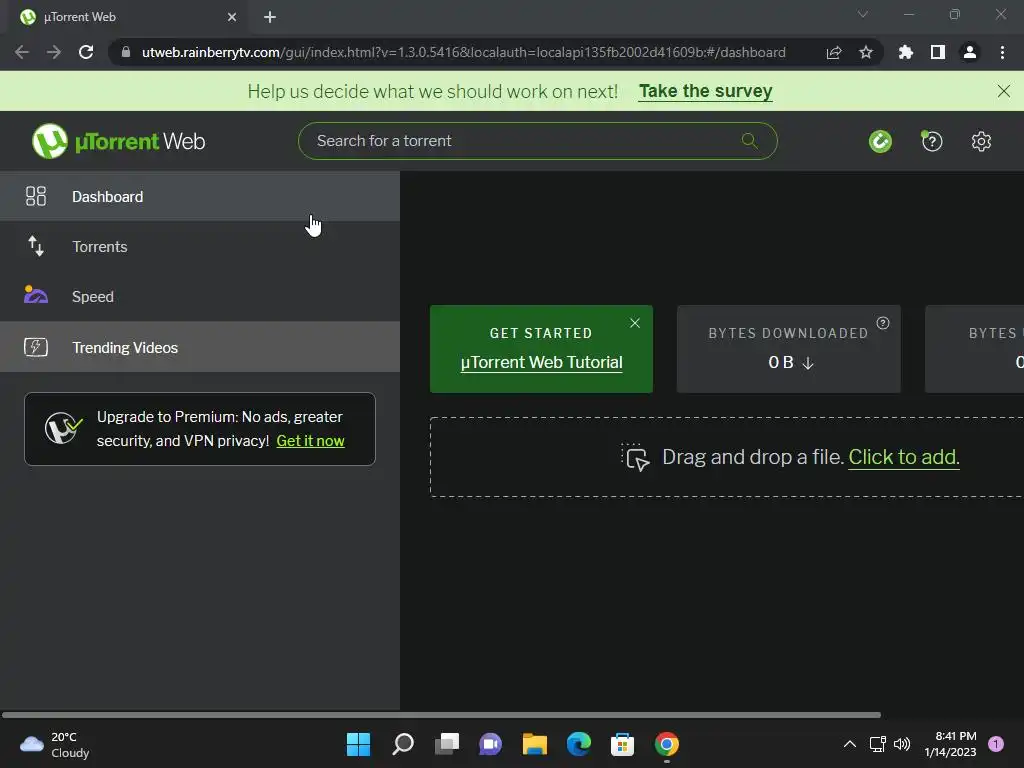Click the drag and drop file icon

[x=635, y=457]
